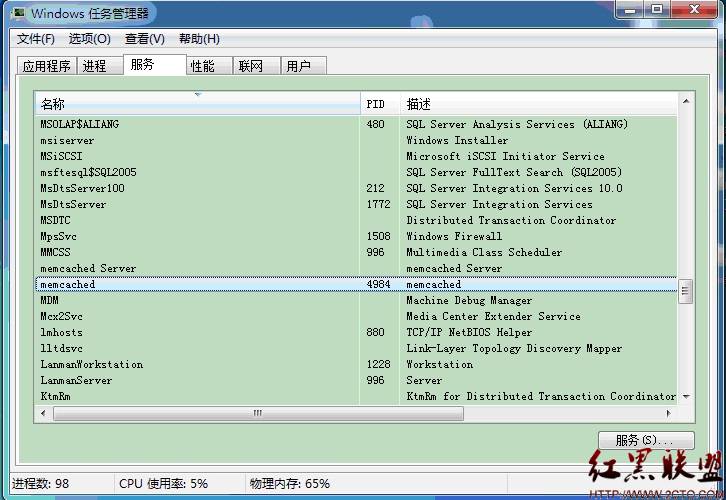
Task: Select the MDM service row
Action: click(x=356, y=300)
